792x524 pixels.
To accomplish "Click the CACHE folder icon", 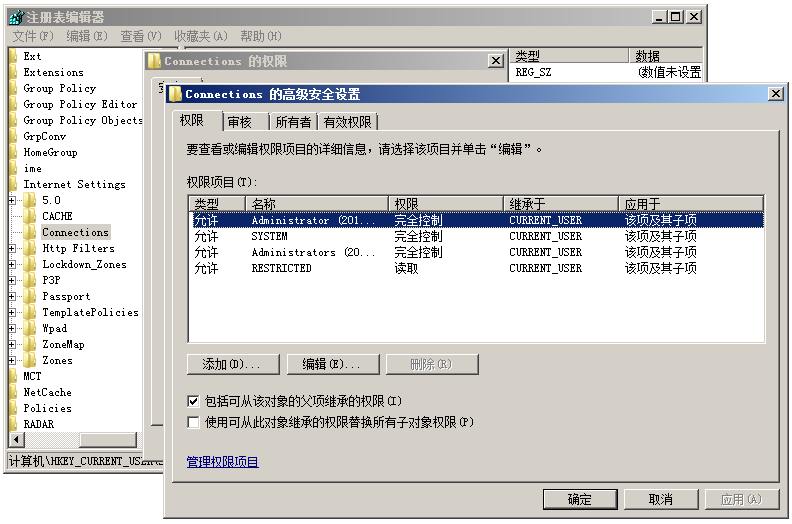I will pyautogui.click(x=29, y=216).
